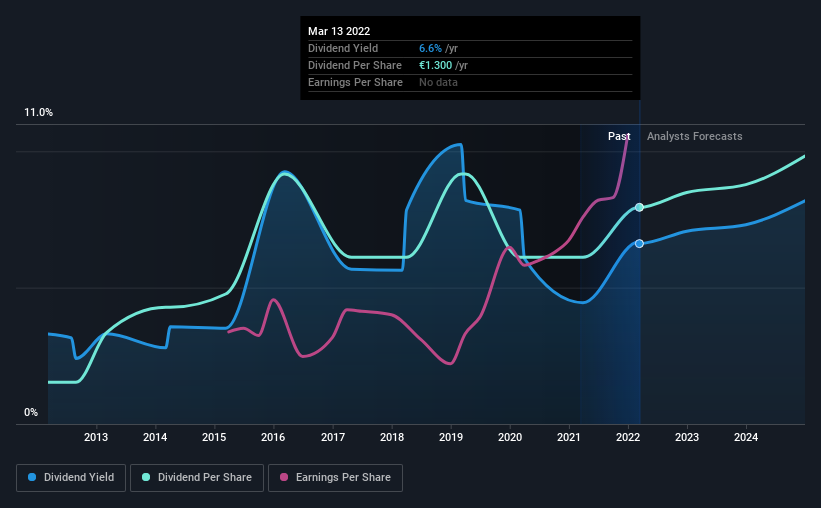This screenshot has height=508, width=821.
Task: Click the 2021 x-axis label
Action: pos(569,437)
